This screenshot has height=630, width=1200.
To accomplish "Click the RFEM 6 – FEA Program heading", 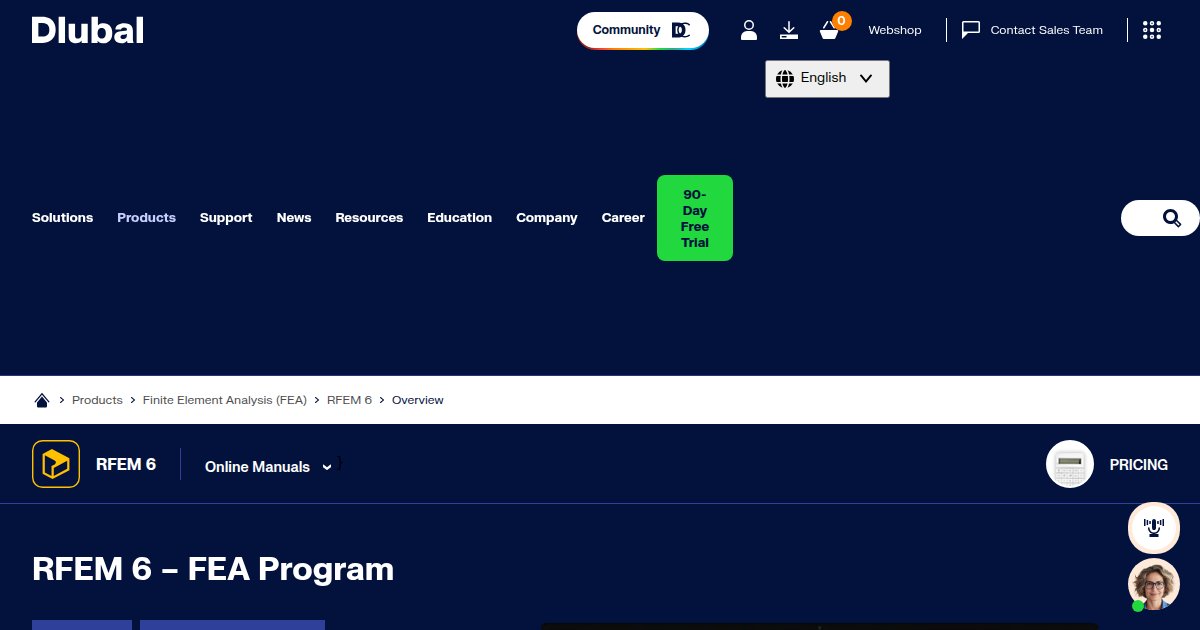I will click(213, 569).
